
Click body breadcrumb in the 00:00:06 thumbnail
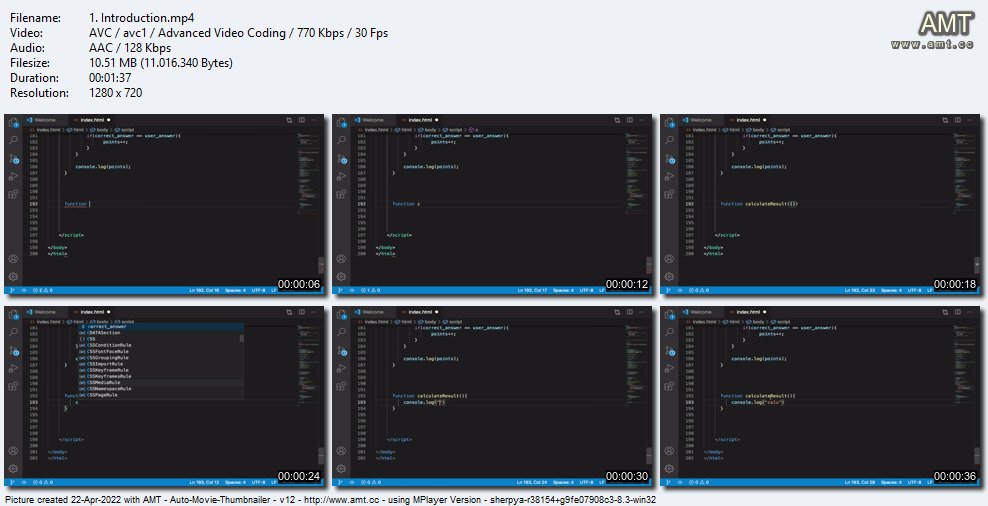(98, 129)
